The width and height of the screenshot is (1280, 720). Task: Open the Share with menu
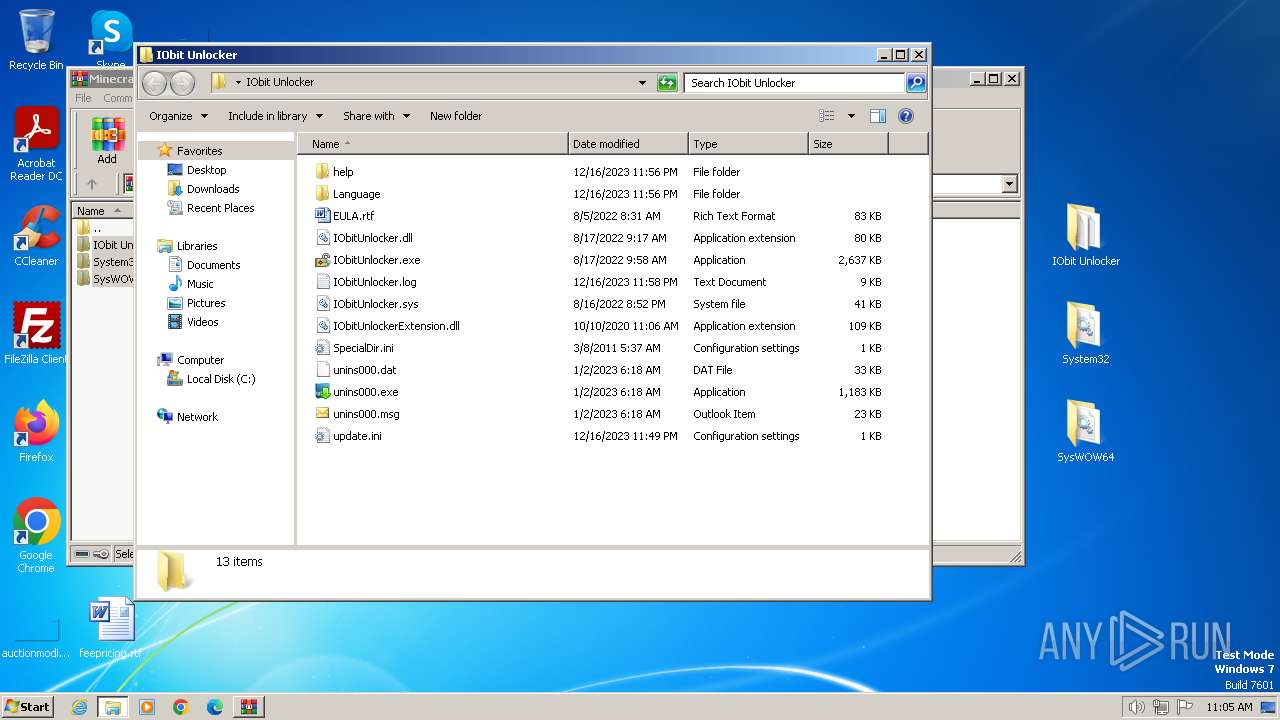376,116
